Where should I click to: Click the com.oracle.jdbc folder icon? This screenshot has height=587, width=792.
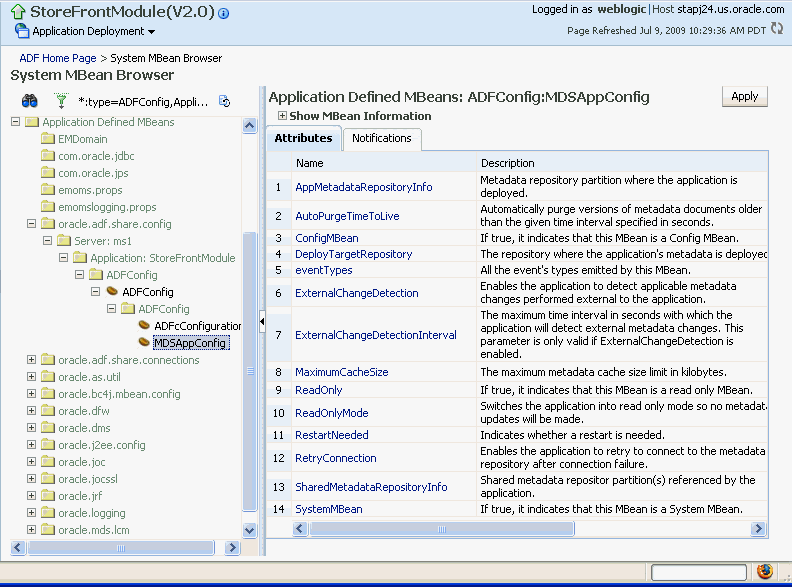(48, 156)
